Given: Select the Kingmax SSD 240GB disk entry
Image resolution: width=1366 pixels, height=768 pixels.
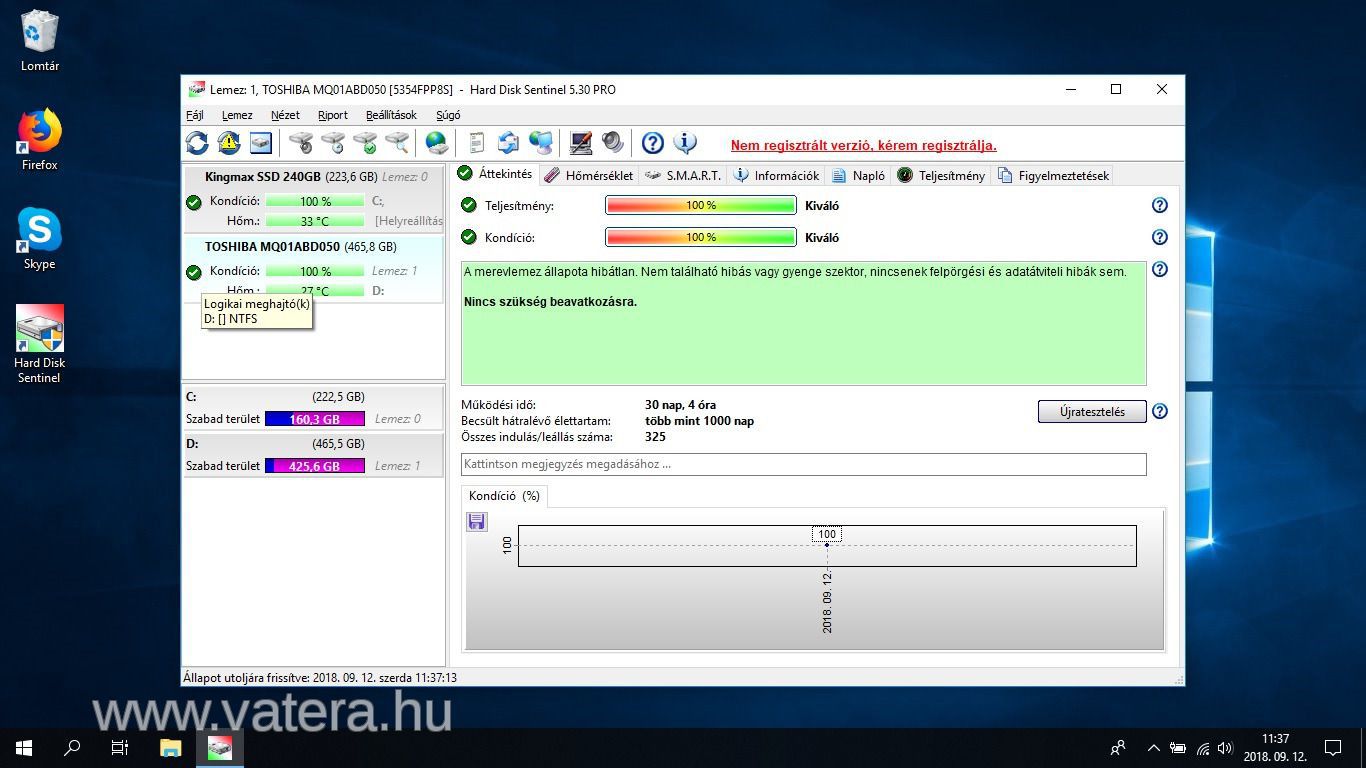Looking at the screenshot, I should coord(313,199).
